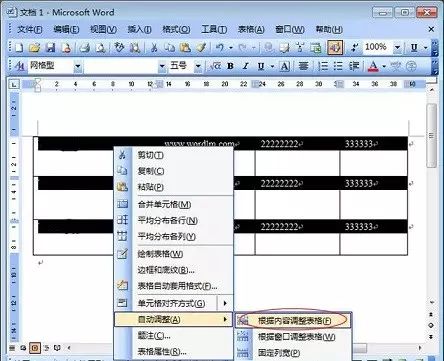Save the document with the floppy disk icon
This screenshot has height=361, width=444.
pos(50,48)
